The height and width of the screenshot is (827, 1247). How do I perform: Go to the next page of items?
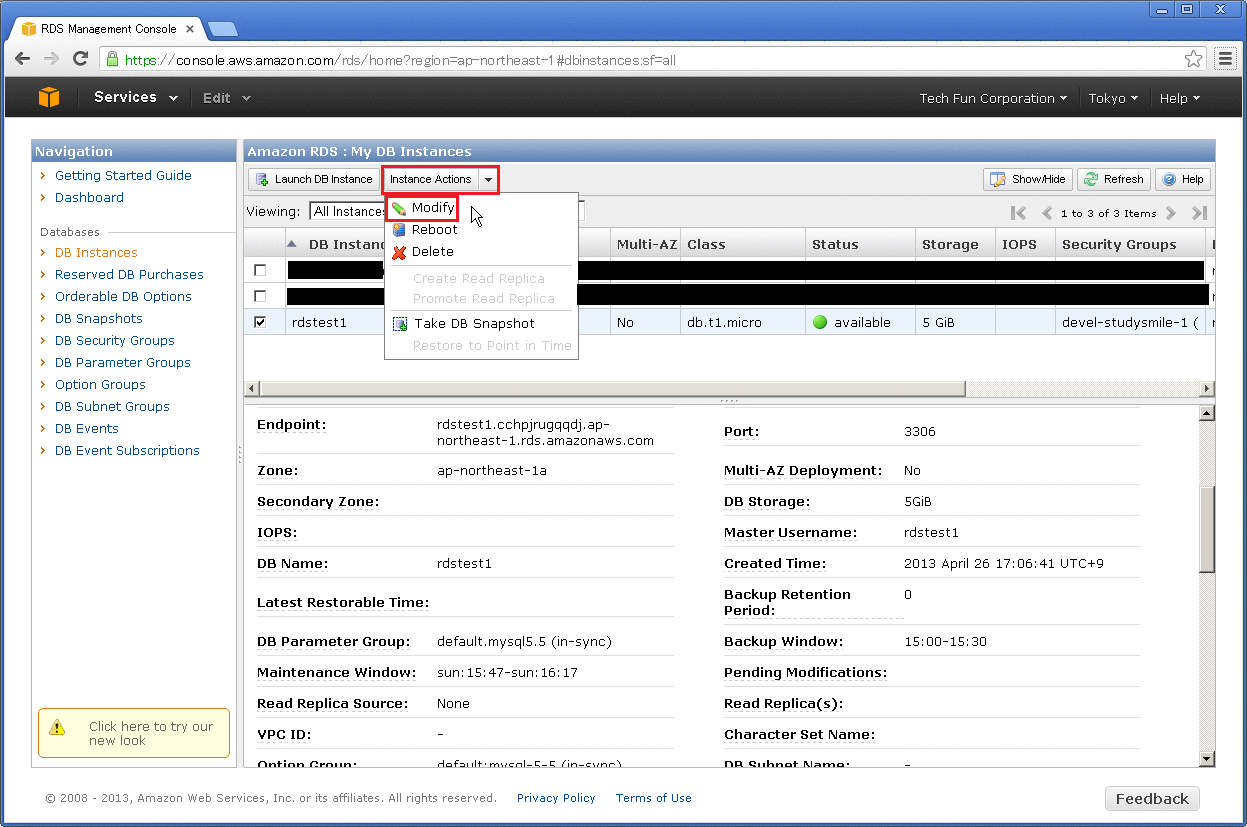1171,213
